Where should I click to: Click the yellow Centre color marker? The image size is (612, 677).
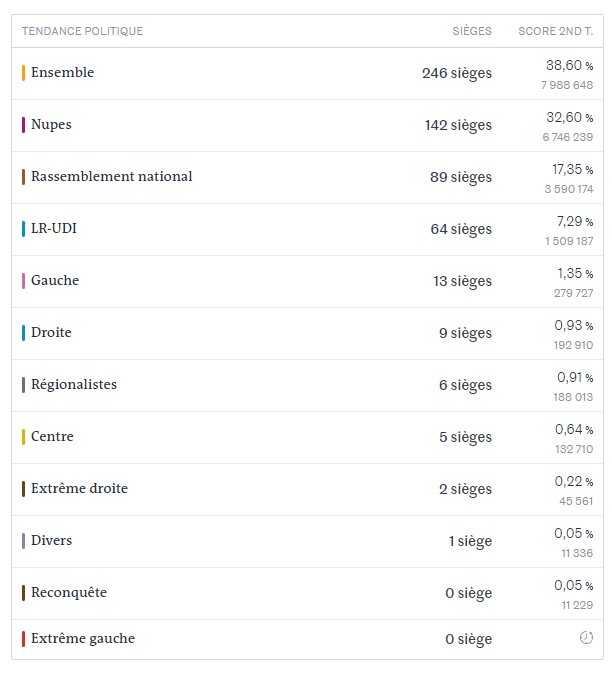point(23,437)
